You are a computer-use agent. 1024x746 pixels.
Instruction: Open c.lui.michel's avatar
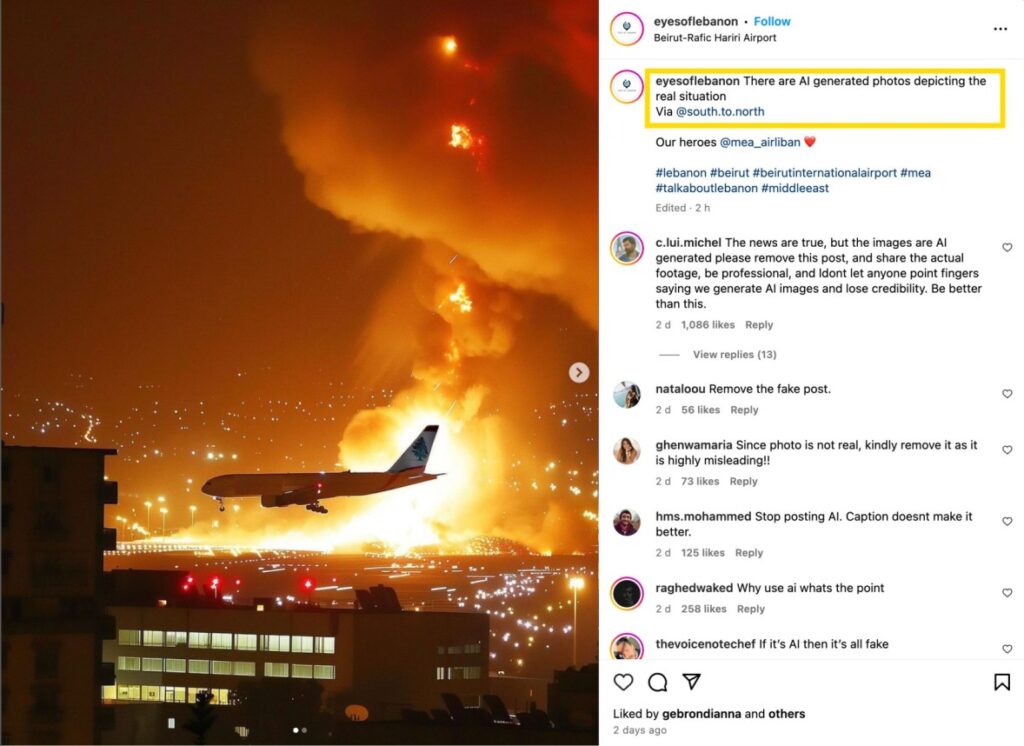[x=627, y=248]
